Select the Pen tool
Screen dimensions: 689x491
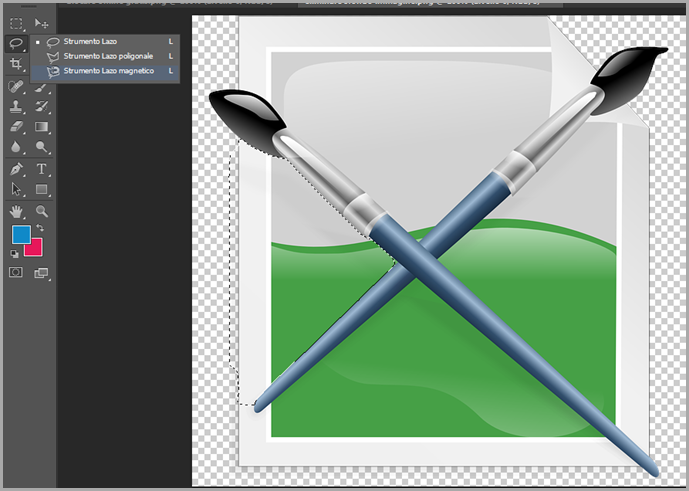[x=16, y=169]
